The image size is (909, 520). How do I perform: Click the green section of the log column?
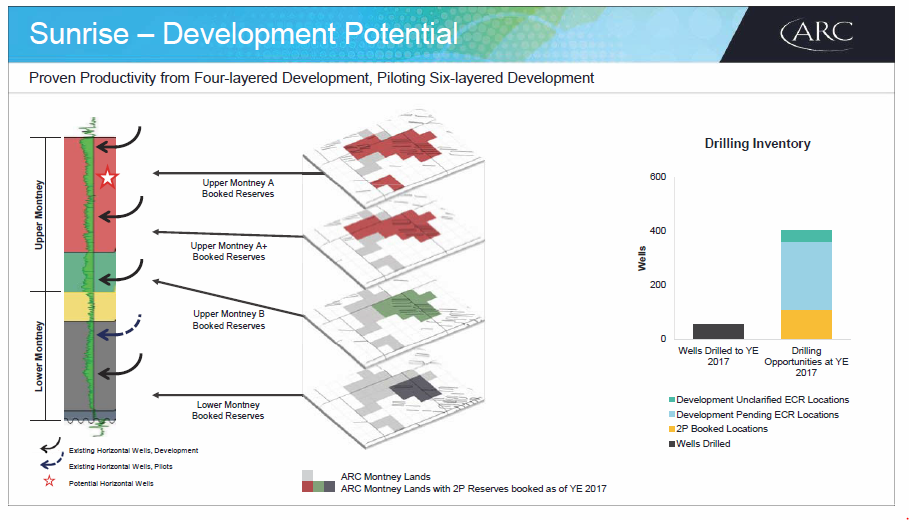click(90, 272)
